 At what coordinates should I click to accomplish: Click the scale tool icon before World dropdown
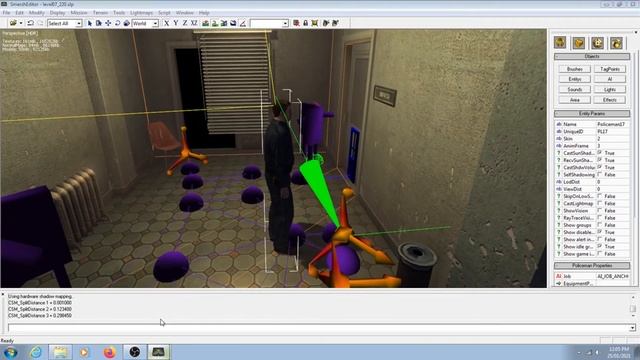[x=127, y=23]
